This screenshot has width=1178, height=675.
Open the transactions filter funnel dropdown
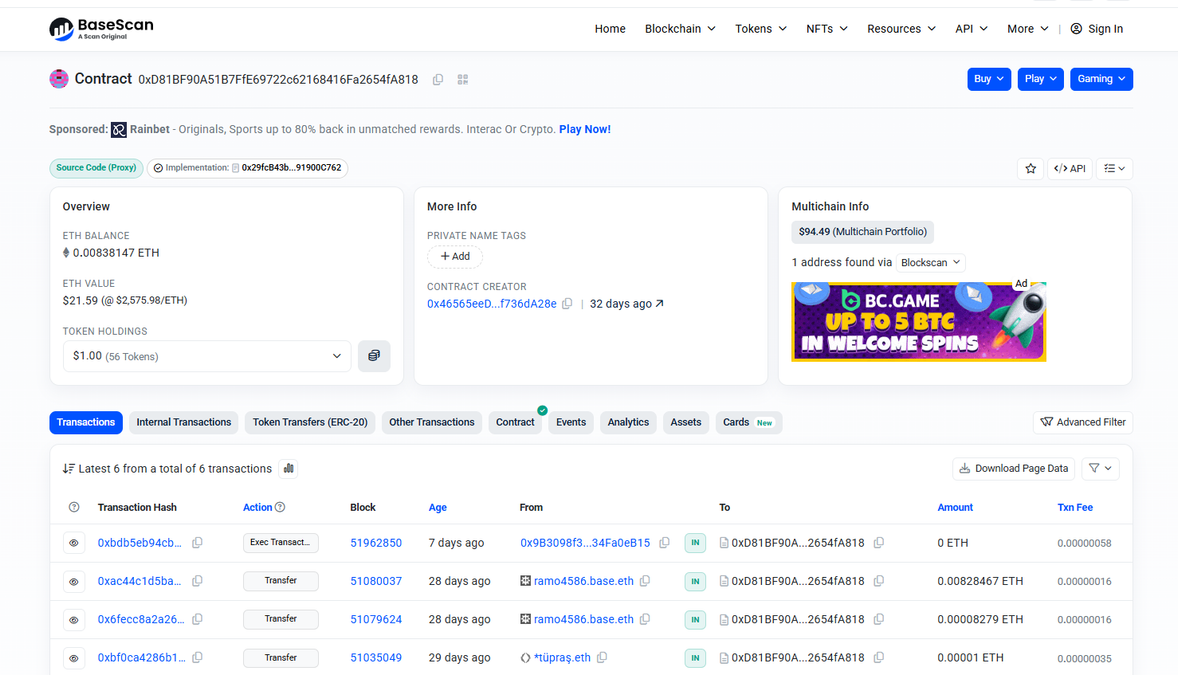click(x=1101, y=468)
